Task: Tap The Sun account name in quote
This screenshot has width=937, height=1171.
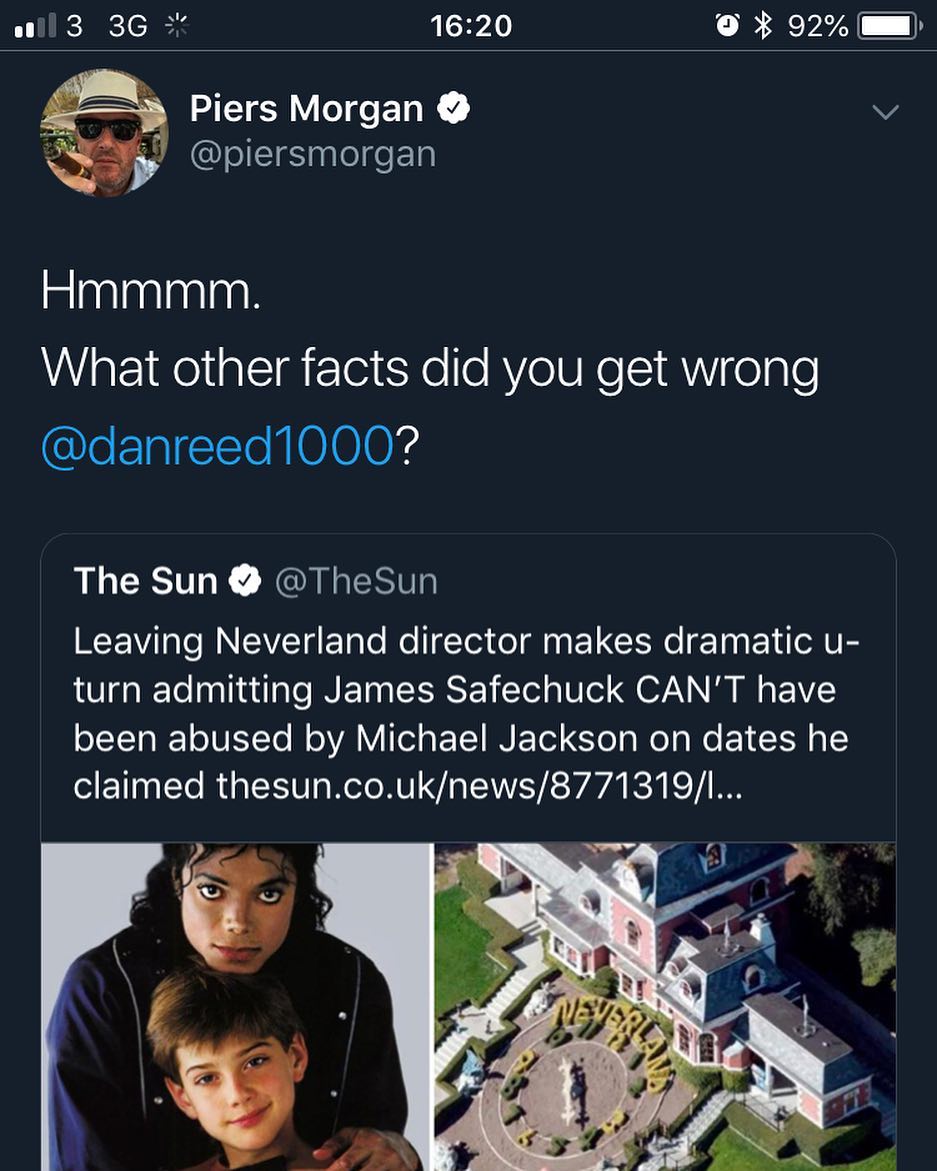Action: [145, 581]
